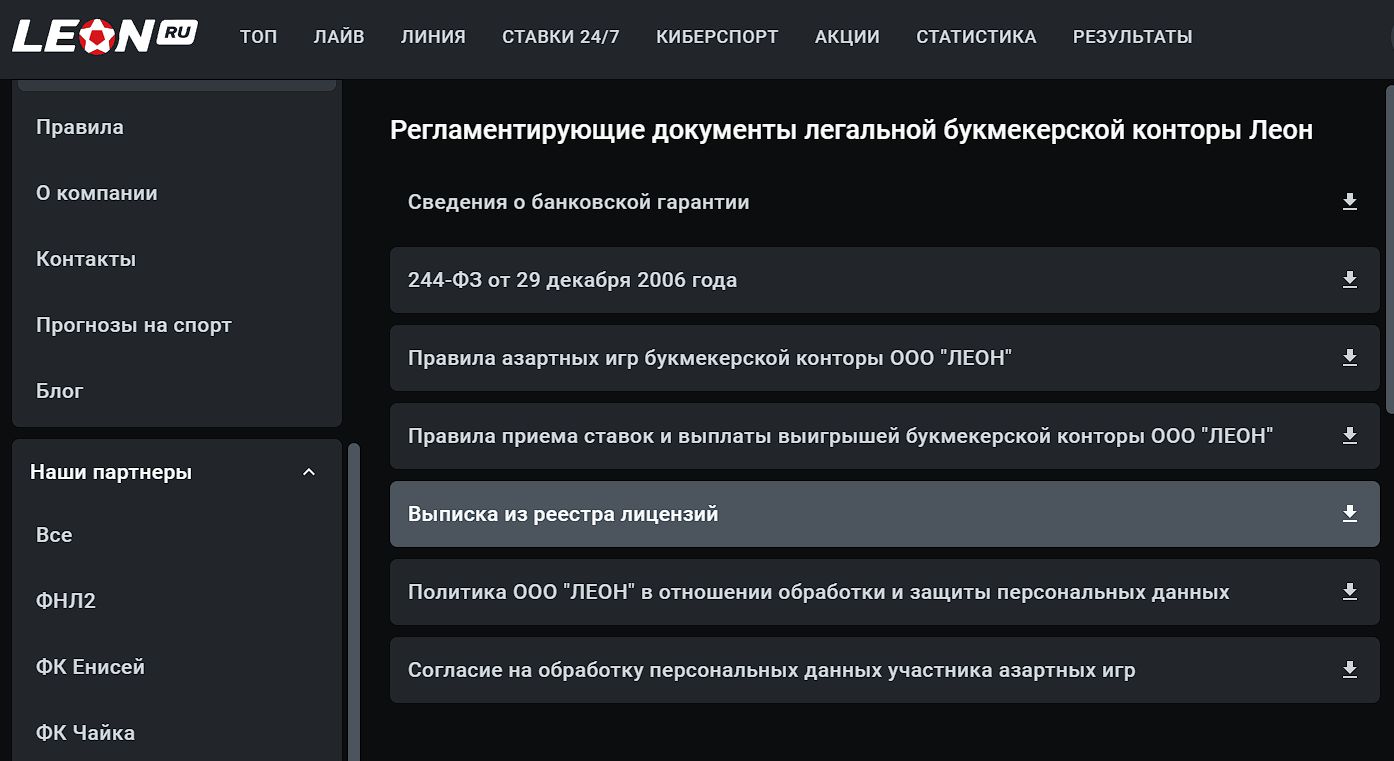Open Политика ООО ЛЕОН персональных данных document
This screenshot has width=1394, height=761.
(x=884, y=592)
